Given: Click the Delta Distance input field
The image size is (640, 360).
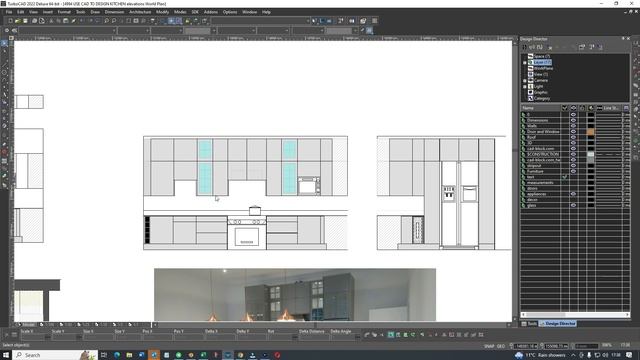Looking at the screenshot, I should (x=313, y=337).
